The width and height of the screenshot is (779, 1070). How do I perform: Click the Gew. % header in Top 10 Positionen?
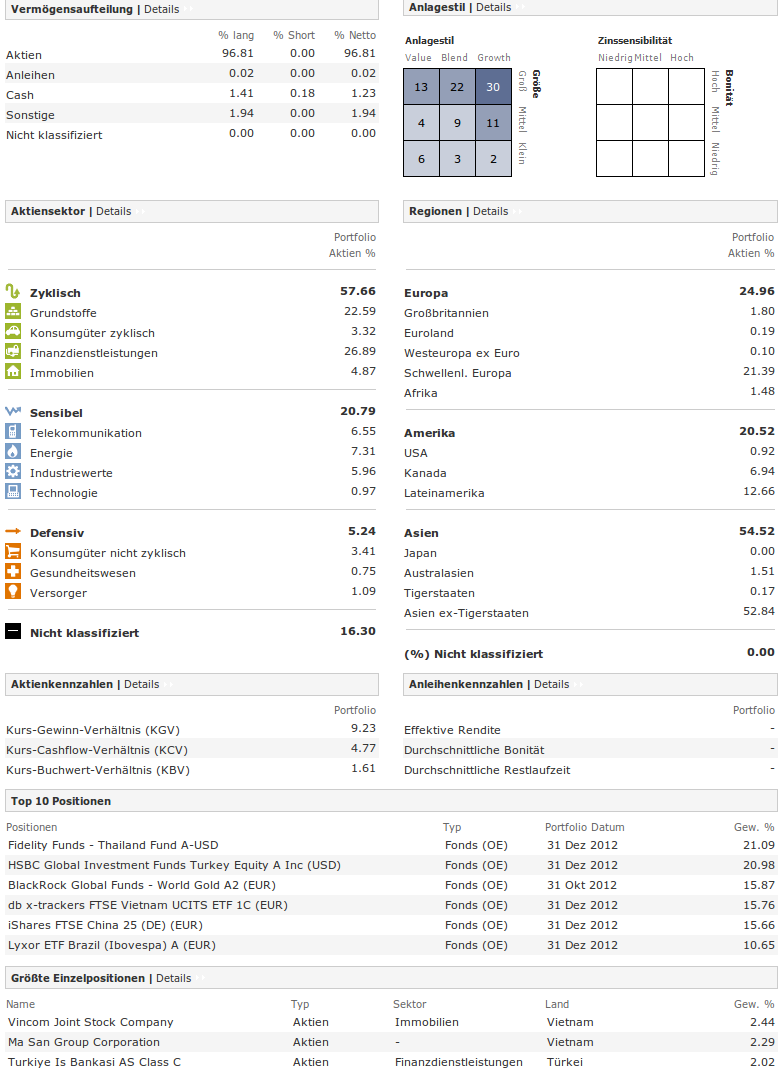coord(754,827)
